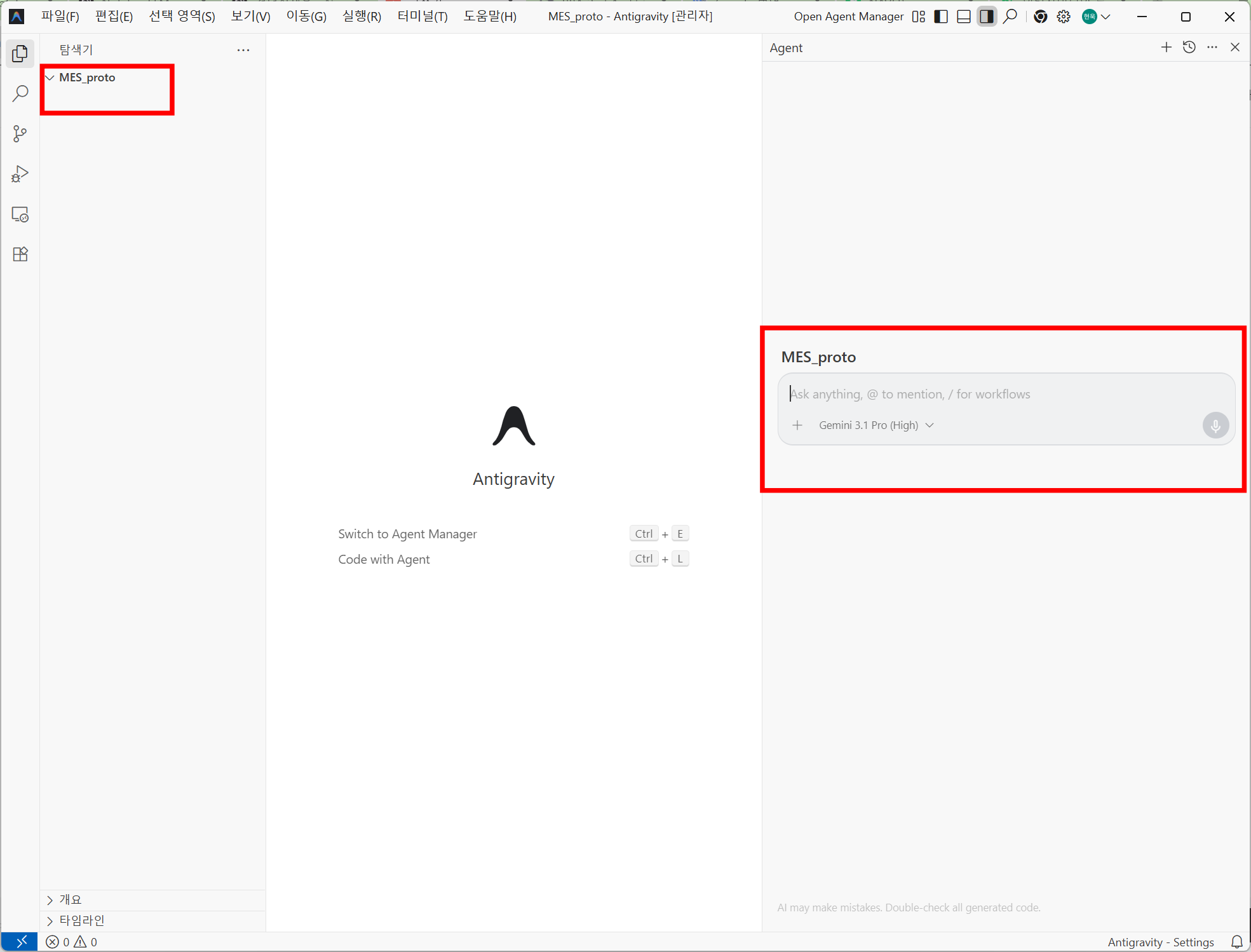Open the Customize Layout icon

pyautogui.click(x=919, y=17)
